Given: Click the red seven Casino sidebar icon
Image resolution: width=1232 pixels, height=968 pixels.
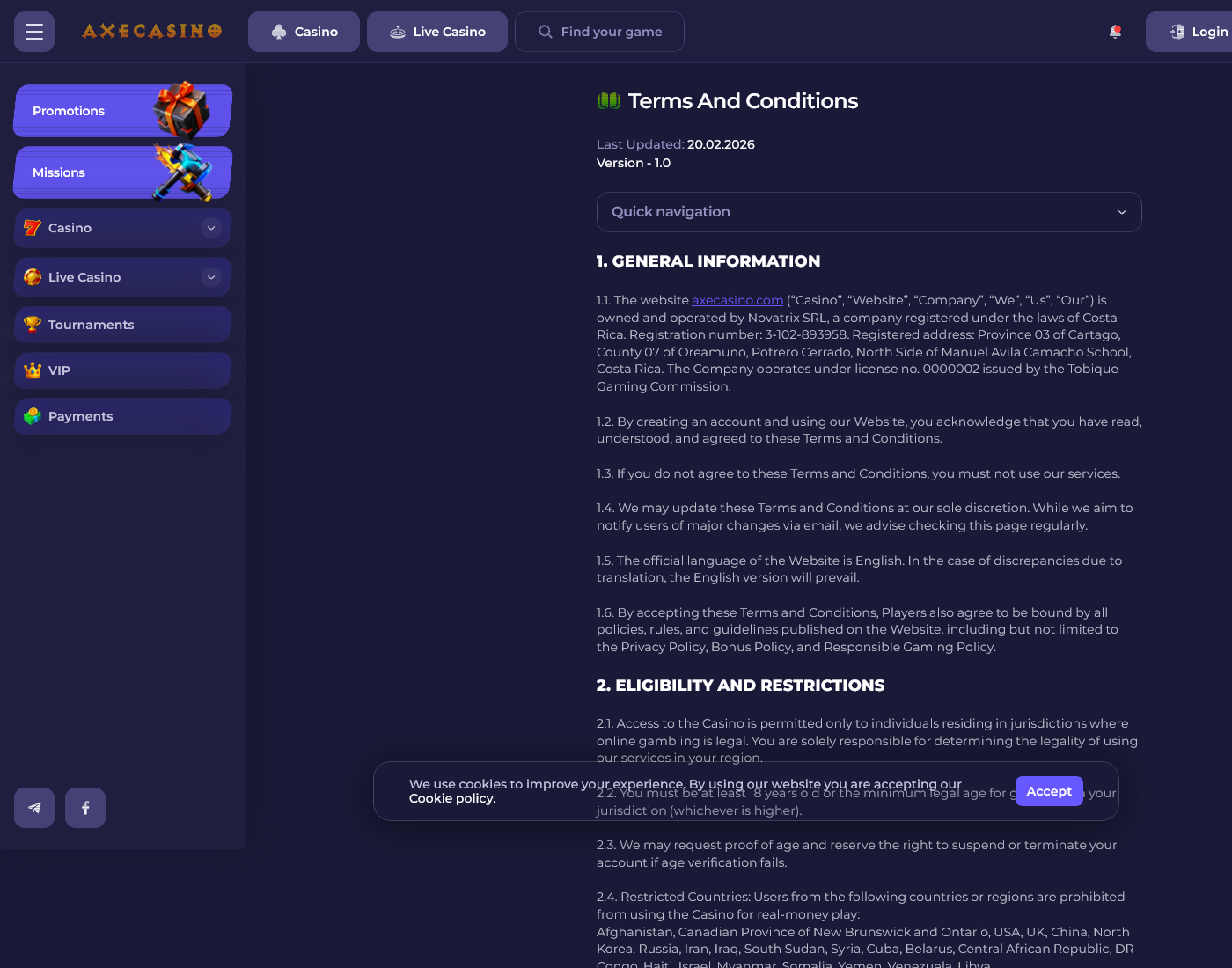Looking at the screenshot, I should (33, 228).
